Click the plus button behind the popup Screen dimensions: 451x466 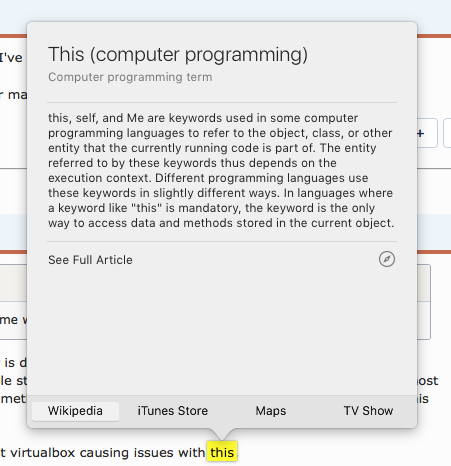tap(427, 133)
